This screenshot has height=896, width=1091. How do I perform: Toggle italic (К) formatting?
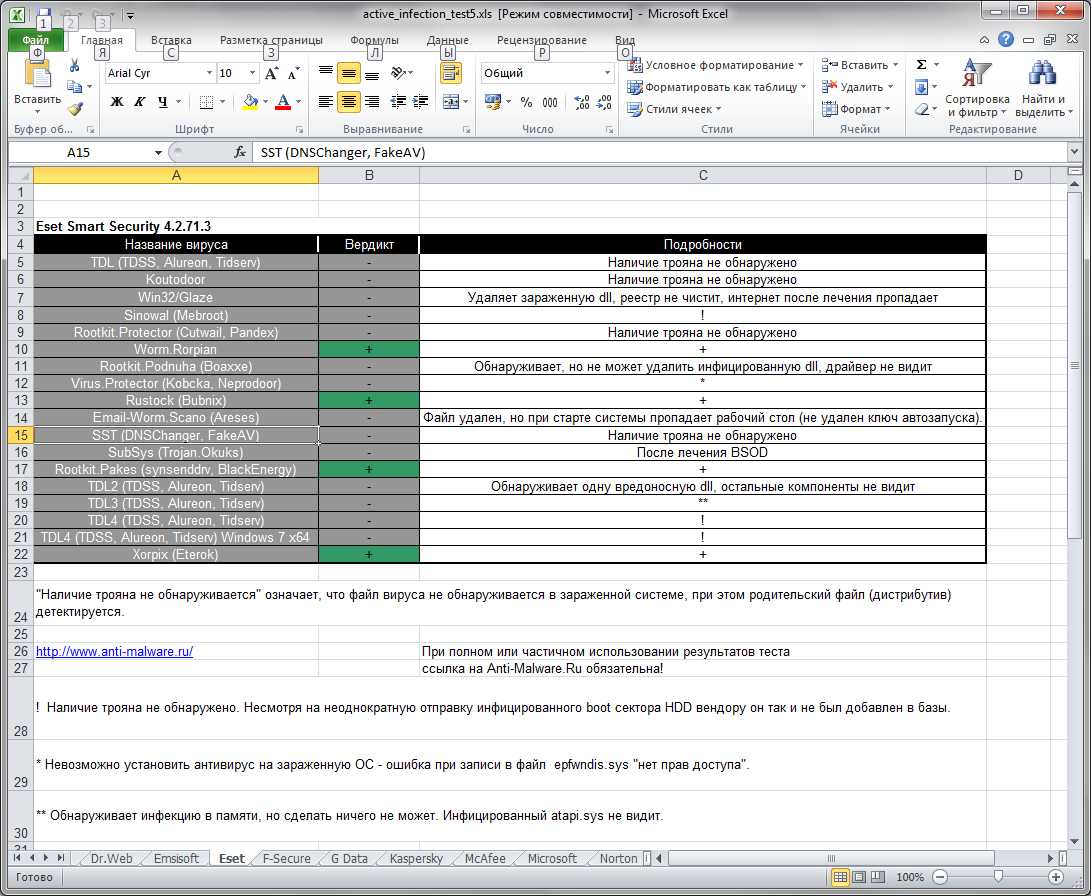(139, 102)
